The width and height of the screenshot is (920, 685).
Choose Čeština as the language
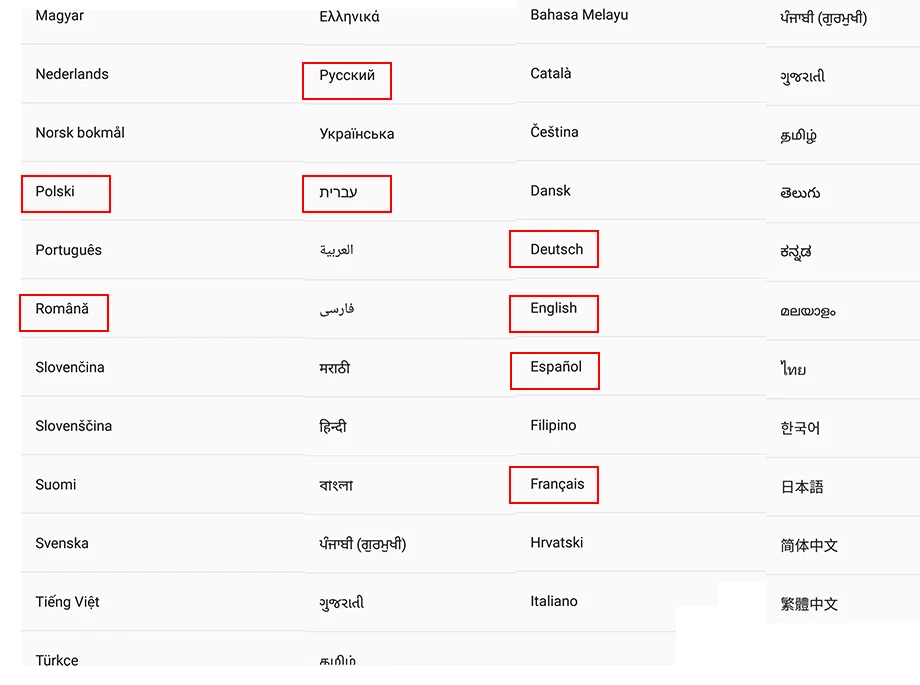(554, 132)
